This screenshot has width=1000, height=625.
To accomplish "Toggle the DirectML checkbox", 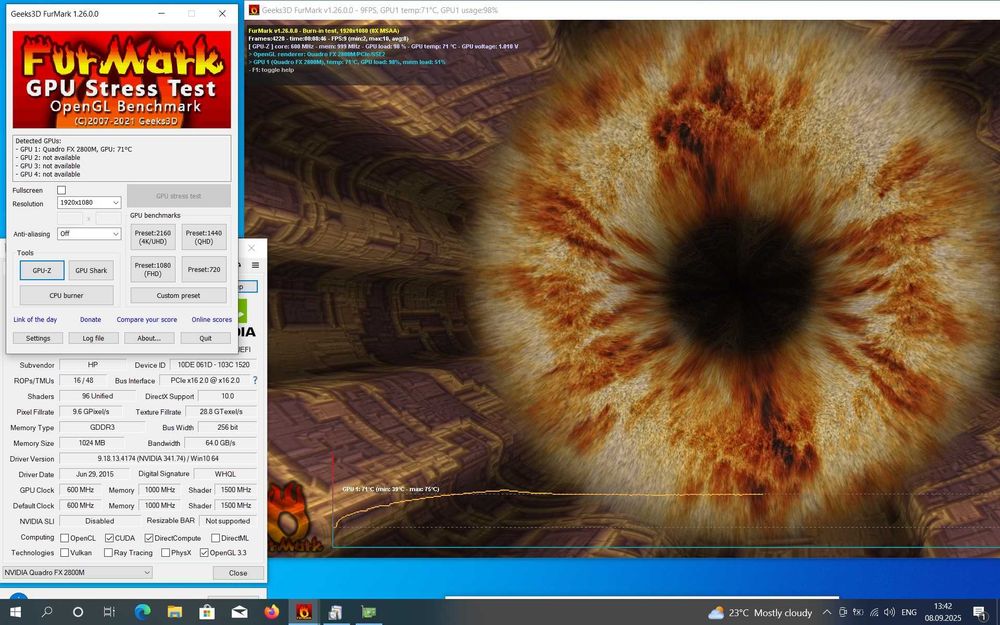I will click(x=216, y=538).
